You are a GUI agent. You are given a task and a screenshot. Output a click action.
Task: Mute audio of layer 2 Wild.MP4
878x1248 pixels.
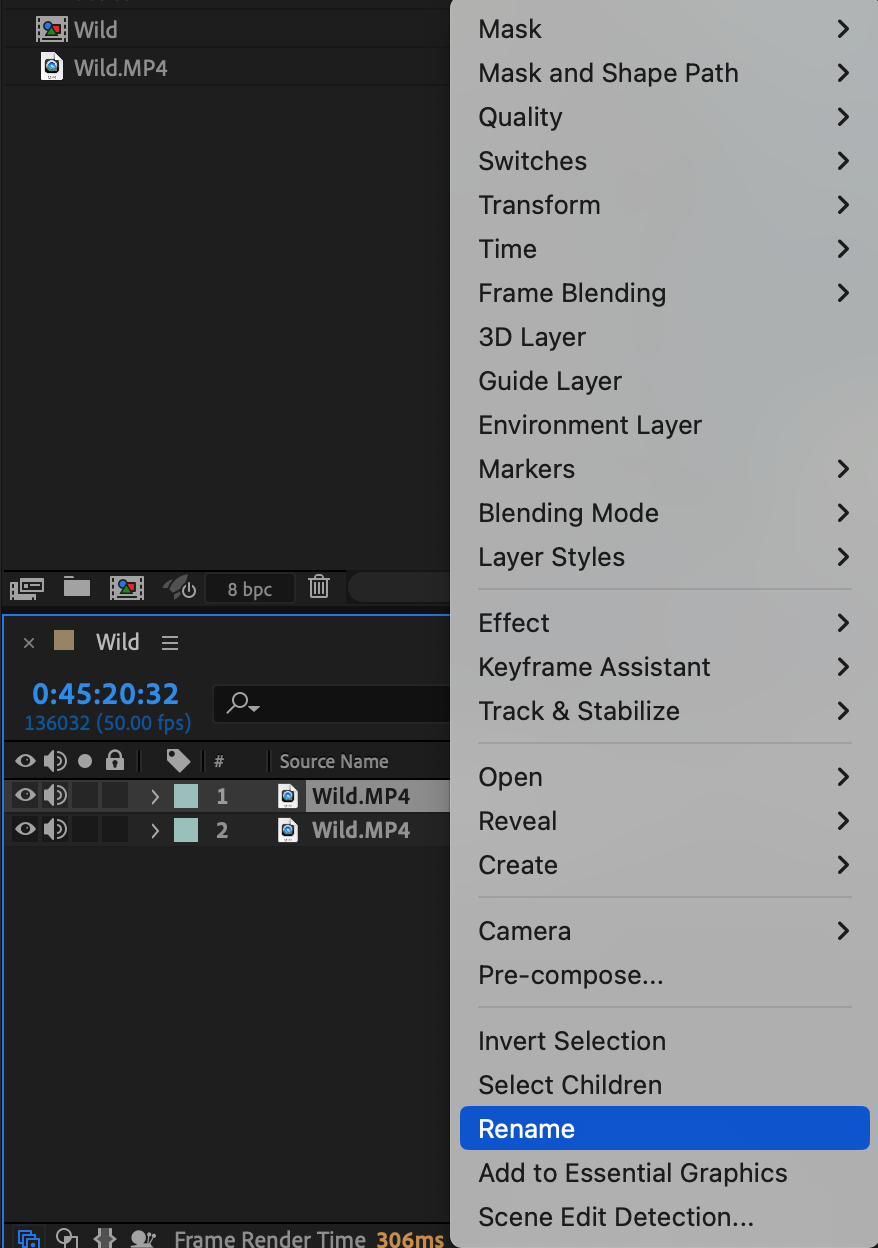55,829
